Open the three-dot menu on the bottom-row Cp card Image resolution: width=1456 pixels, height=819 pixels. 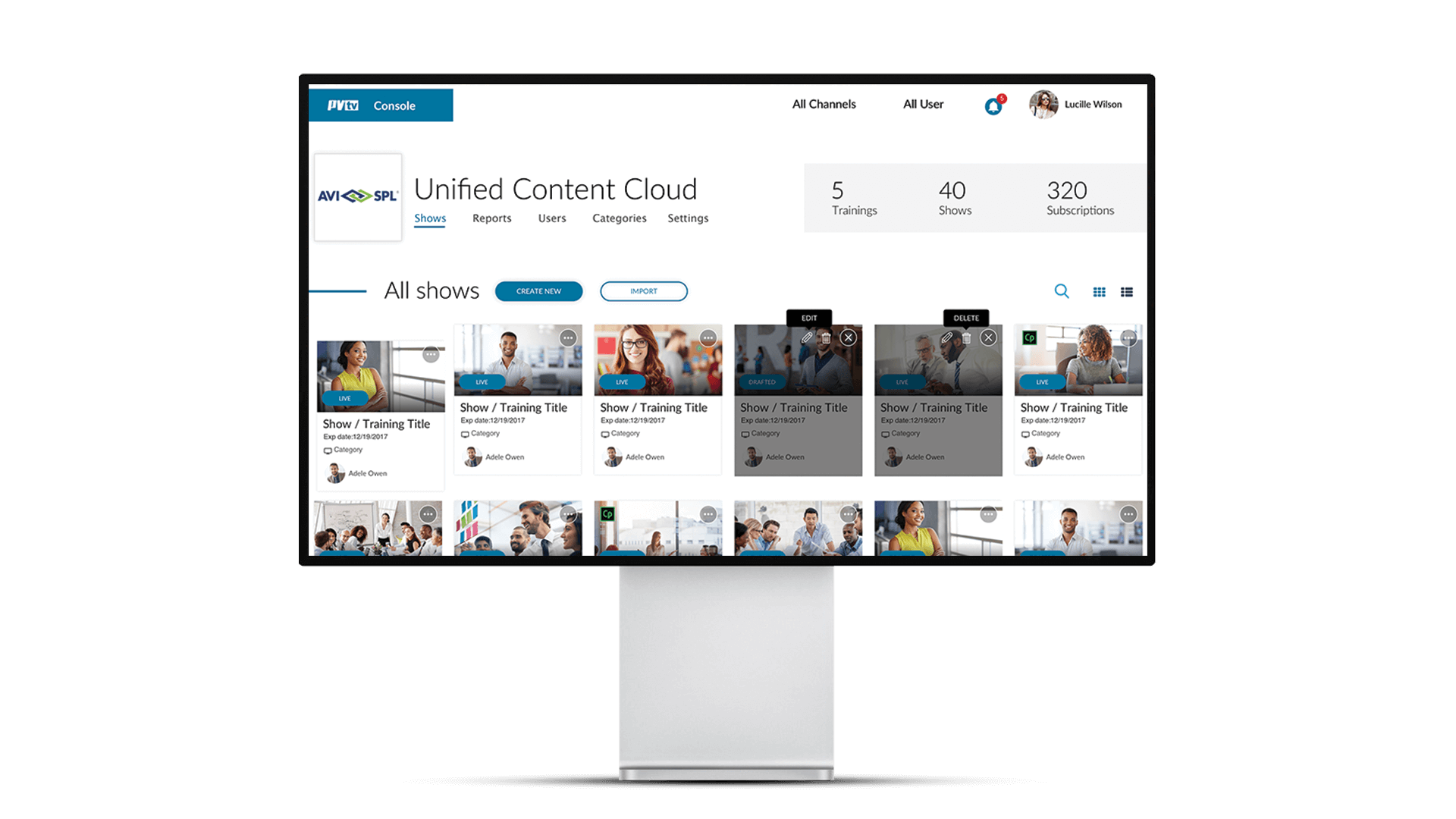(708, 514)
